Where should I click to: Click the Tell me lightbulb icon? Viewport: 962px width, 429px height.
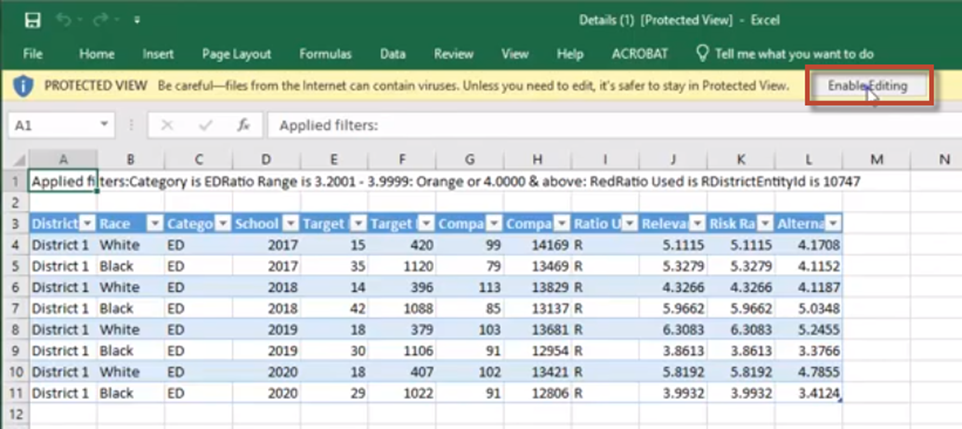tap(702, 53)
